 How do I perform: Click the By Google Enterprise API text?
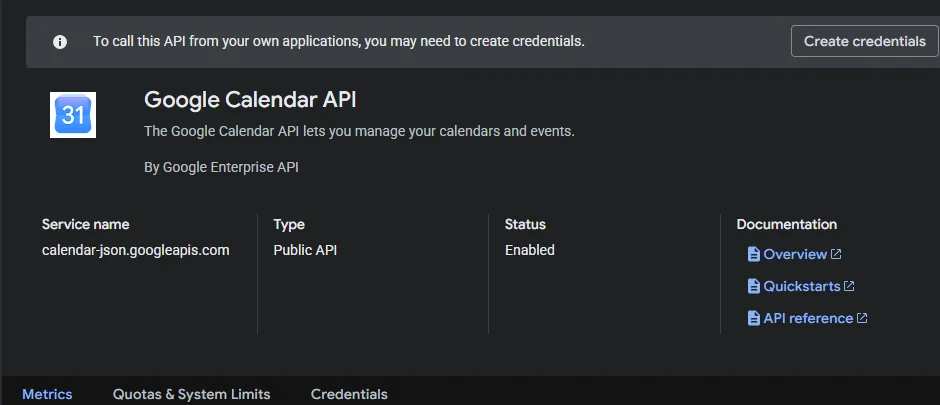[221, 167]
